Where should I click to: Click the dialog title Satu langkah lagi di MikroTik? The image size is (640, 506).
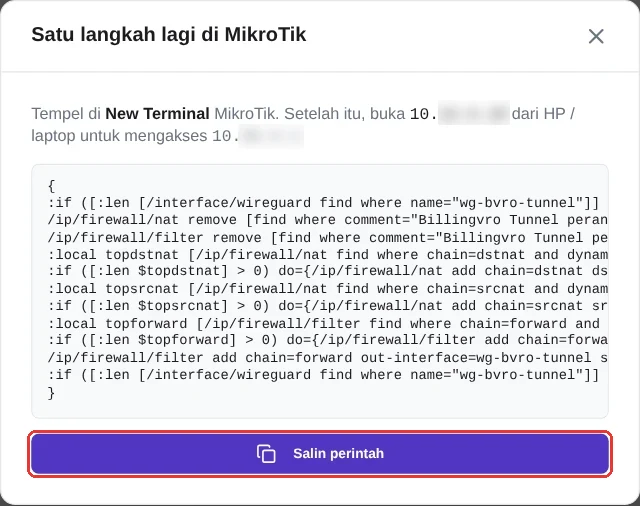[x=169, y=34]
